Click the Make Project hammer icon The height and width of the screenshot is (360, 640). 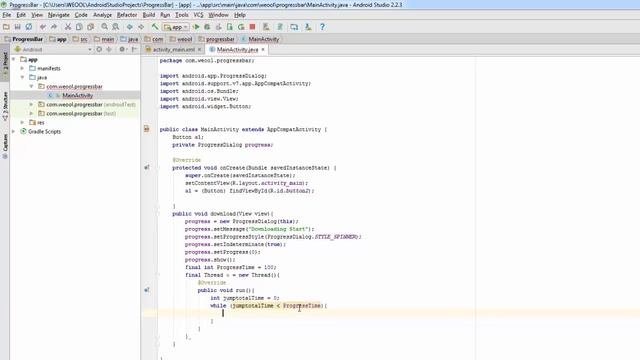tap(155, 27)
